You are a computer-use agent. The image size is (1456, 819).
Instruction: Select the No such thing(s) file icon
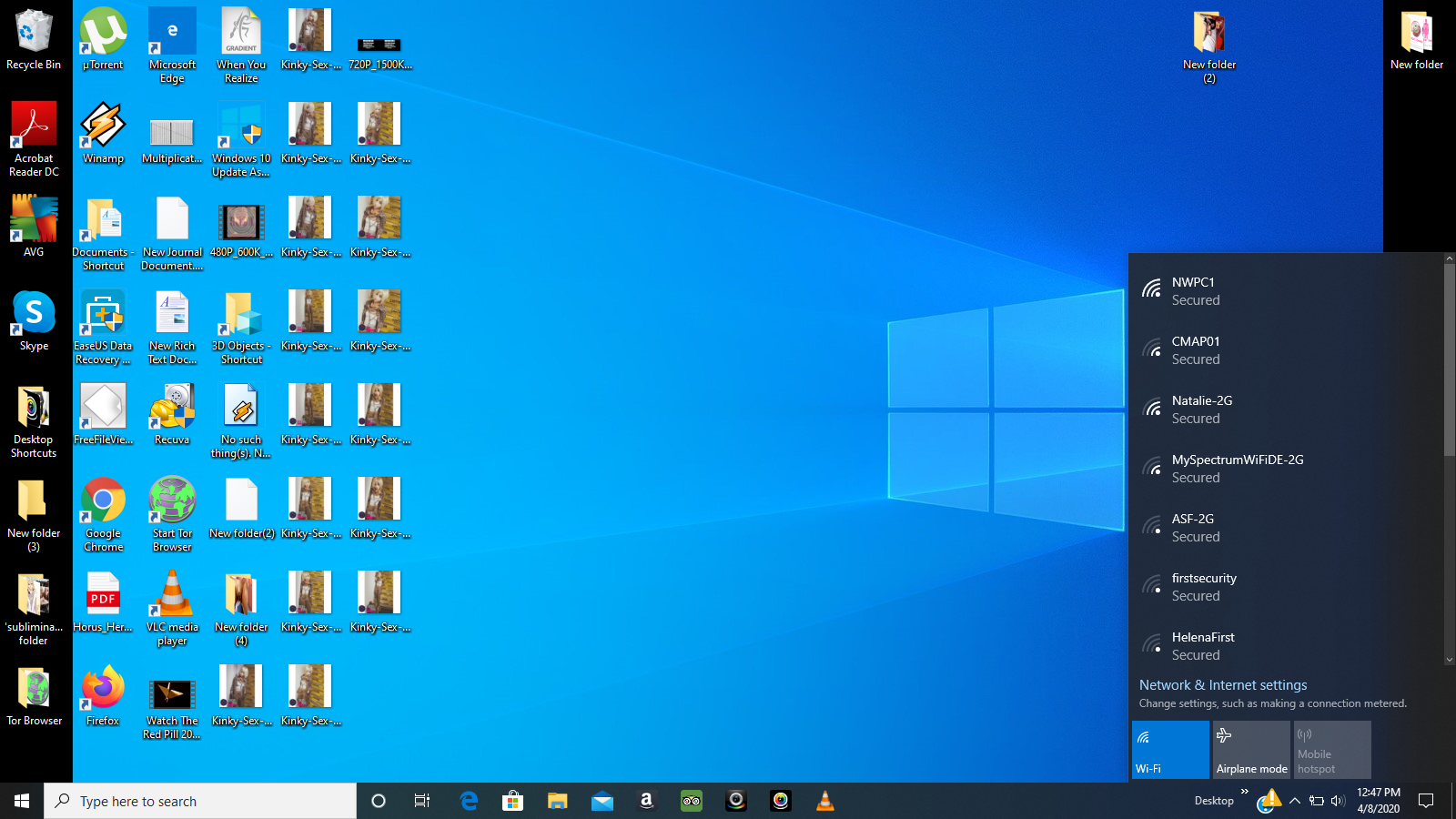coord(241,421)
